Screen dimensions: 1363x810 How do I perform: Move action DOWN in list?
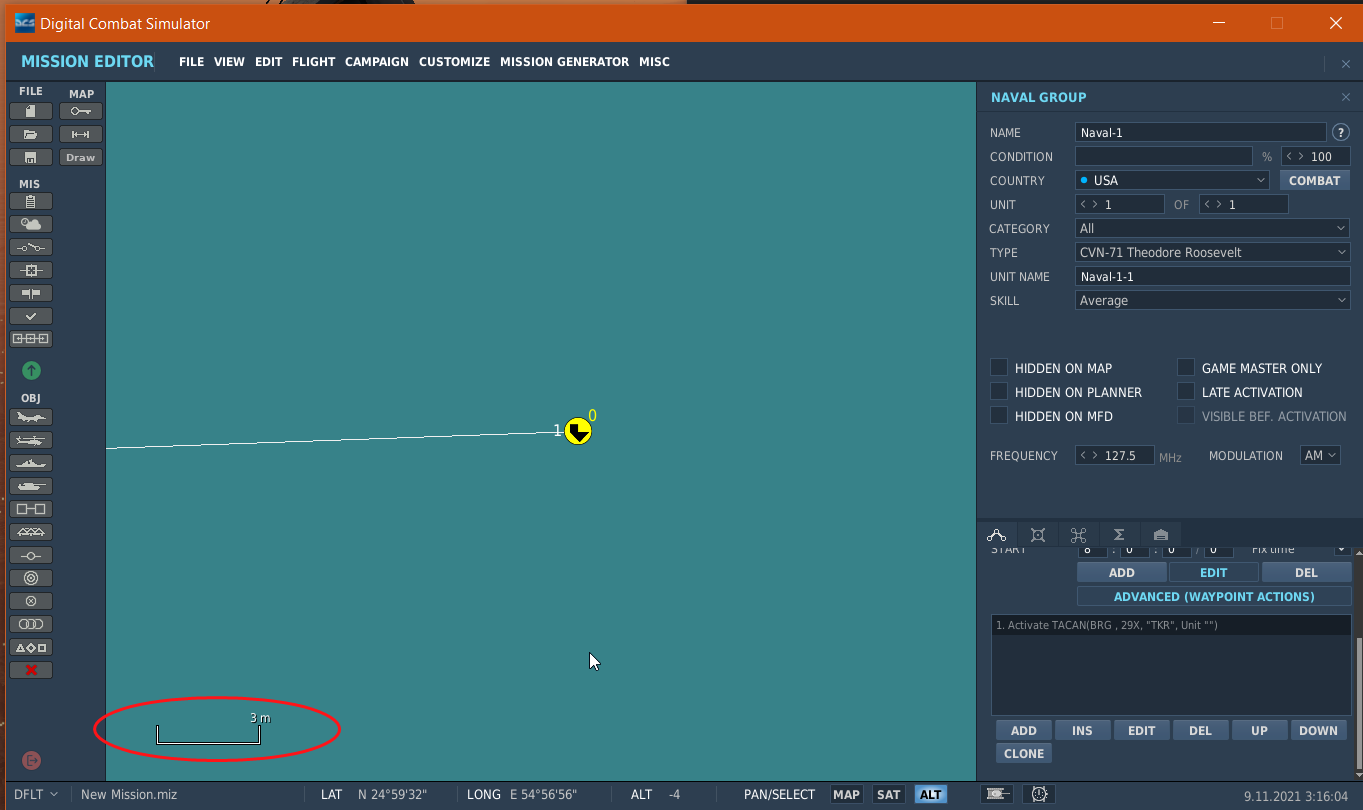[1318, 730]
